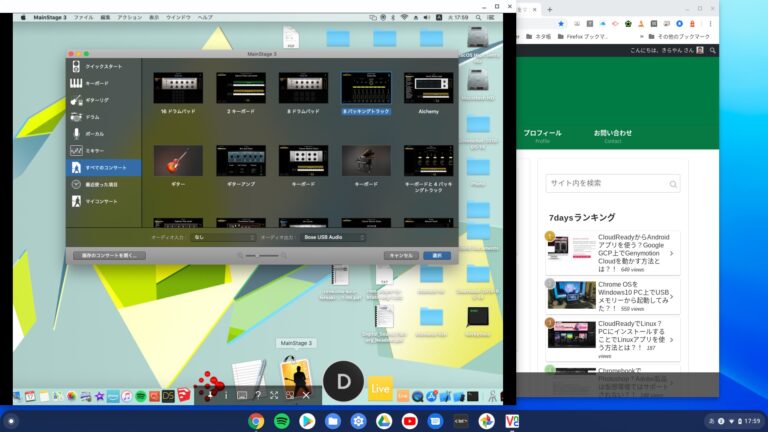Viewport: 768px width, 432px height.
Task: Open recently used items in sidebar
Action: 103,185
